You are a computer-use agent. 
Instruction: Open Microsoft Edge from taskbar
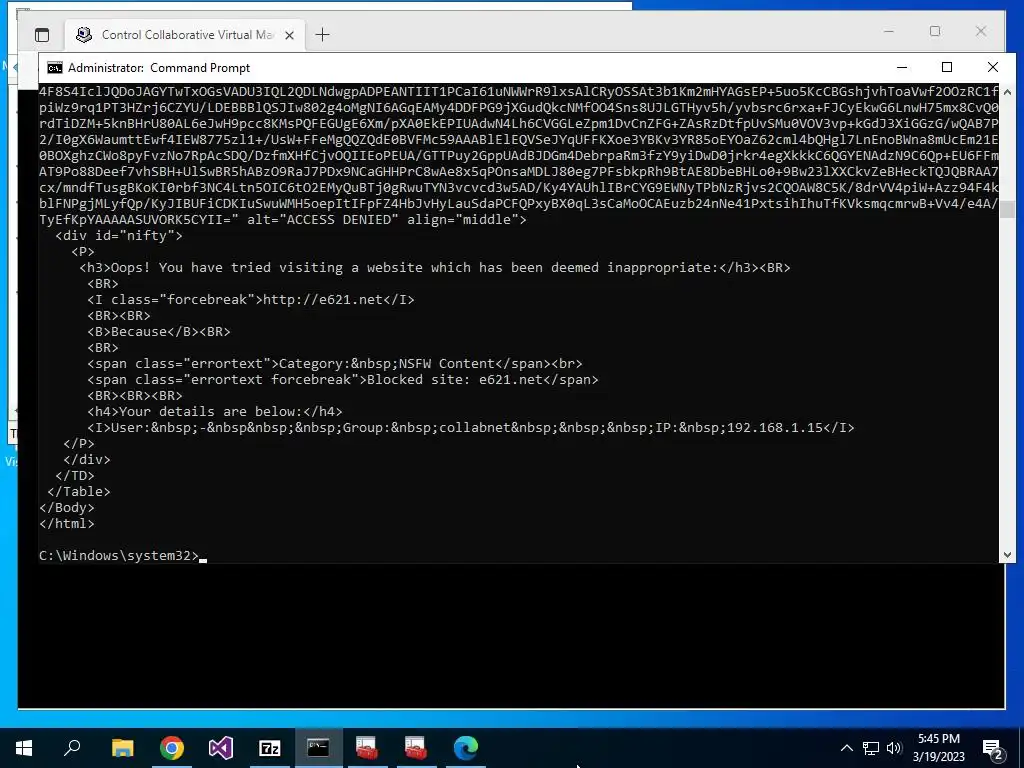466,748
